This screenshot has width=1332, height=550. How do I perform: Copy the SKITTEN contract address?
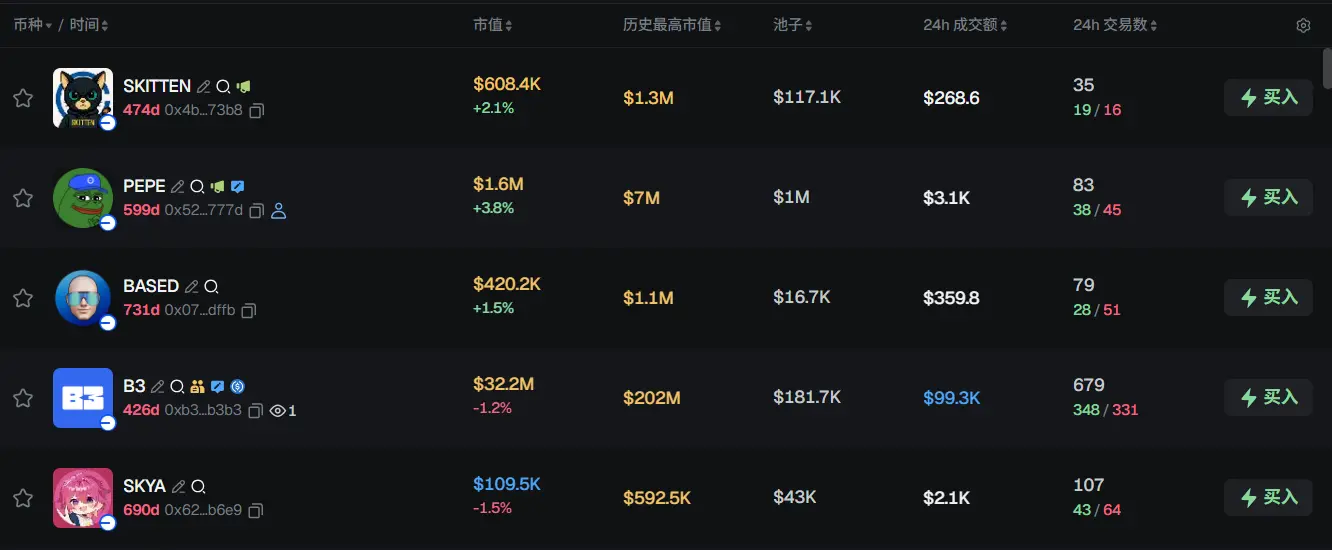tap(256, 111)
